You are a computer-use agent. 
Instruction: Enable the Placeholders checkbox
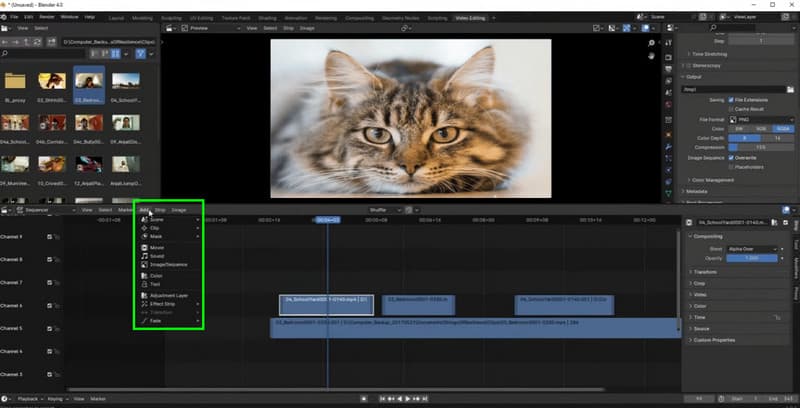(x=731, y=167)
